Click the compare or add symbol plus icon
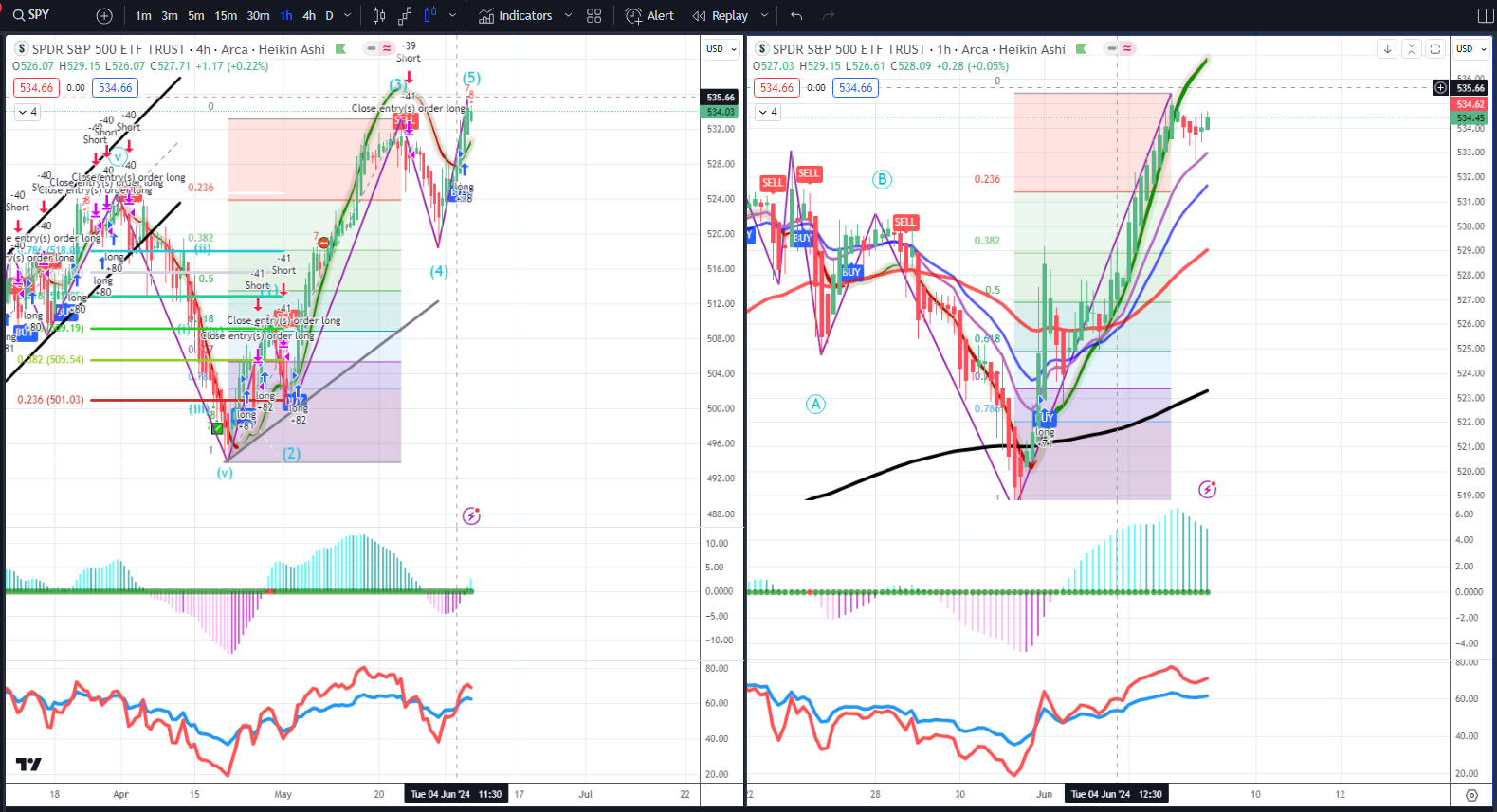The height and width of the screenshot is (812, 1497). [104, 16]
